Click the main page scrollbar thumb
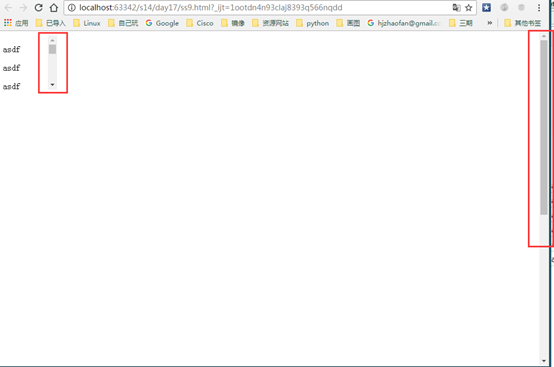Screen dimensions: 554x367 543,127
